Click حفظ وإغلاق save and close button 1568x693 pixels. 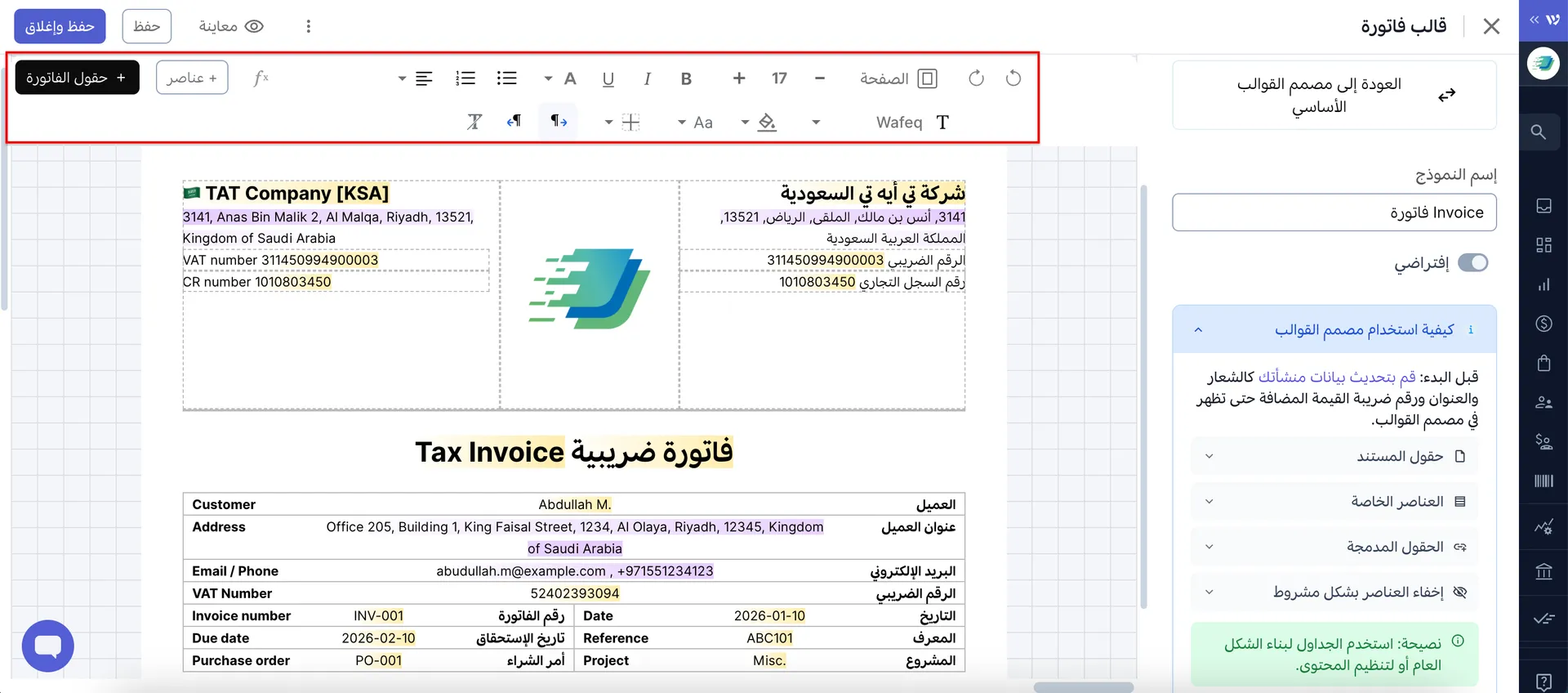click(x=60, y=26)
